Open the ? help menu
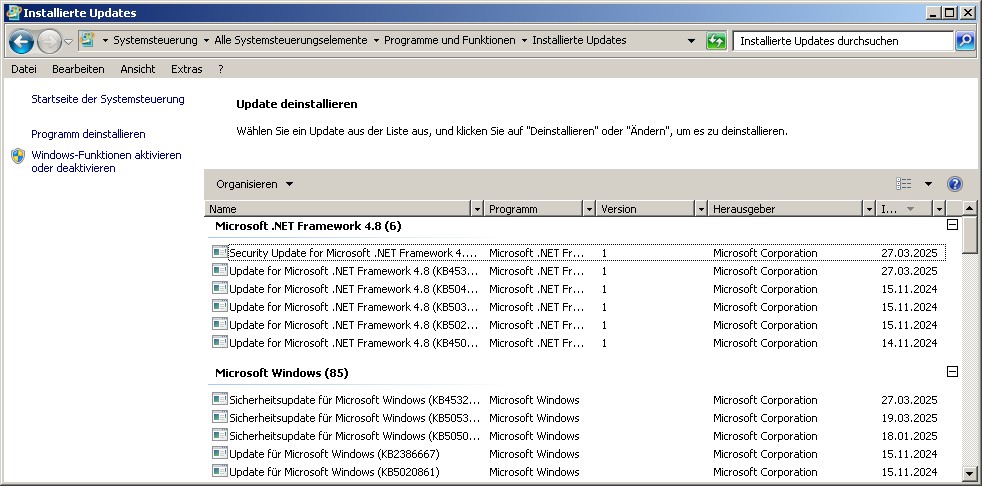982x486 pixels. pyautogui.click(x=220, y=69)
